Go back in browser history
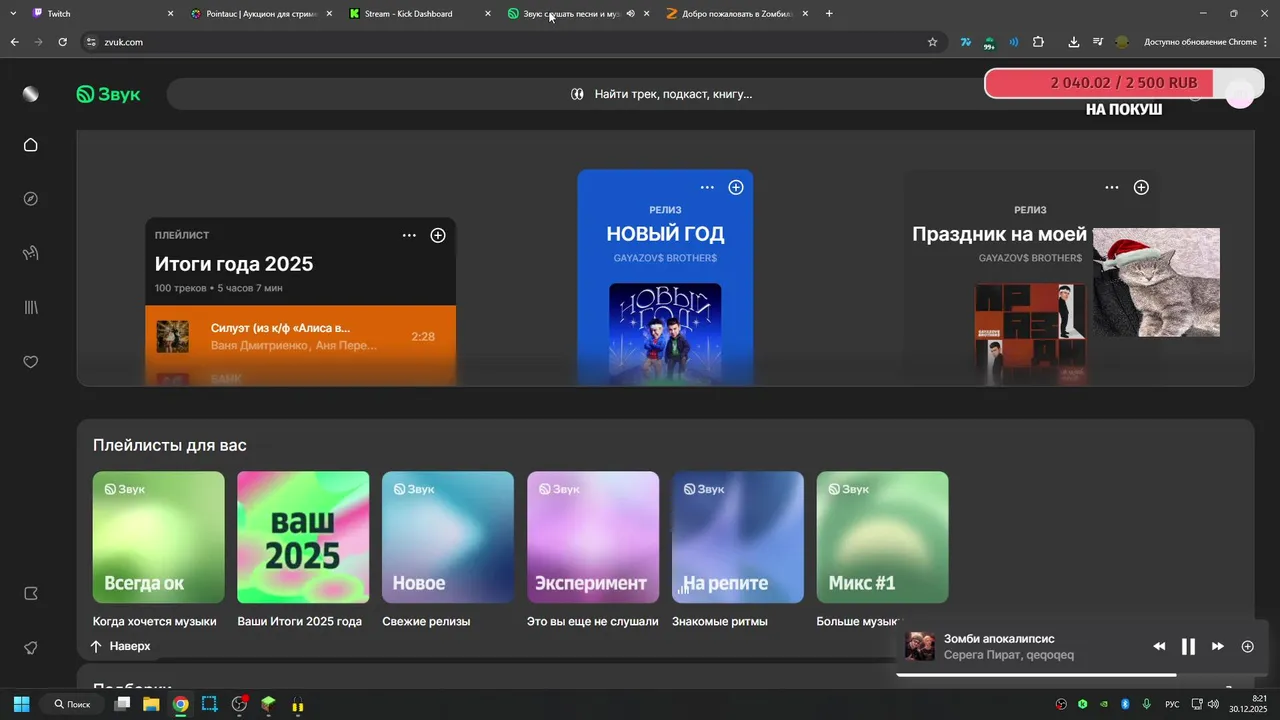 pos(15,42)
